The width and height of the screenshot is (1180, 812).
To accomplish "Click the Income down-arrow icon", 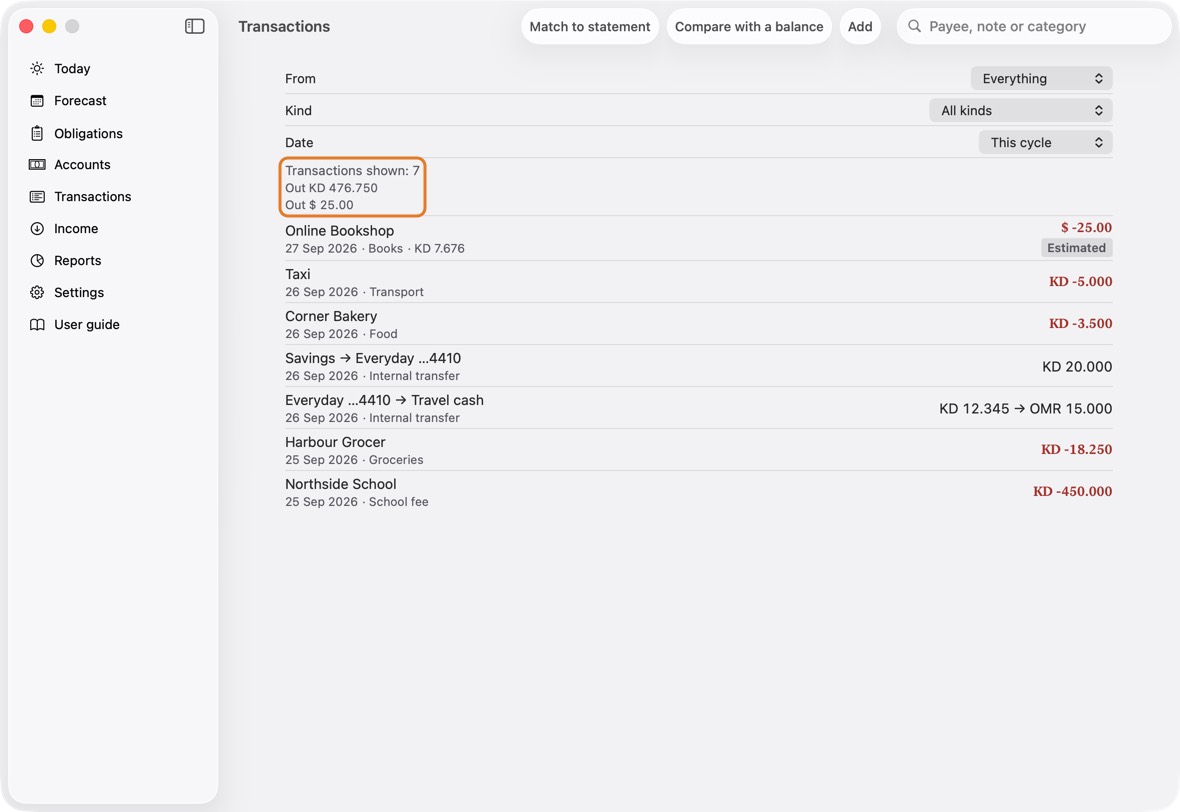I will 37,229.
